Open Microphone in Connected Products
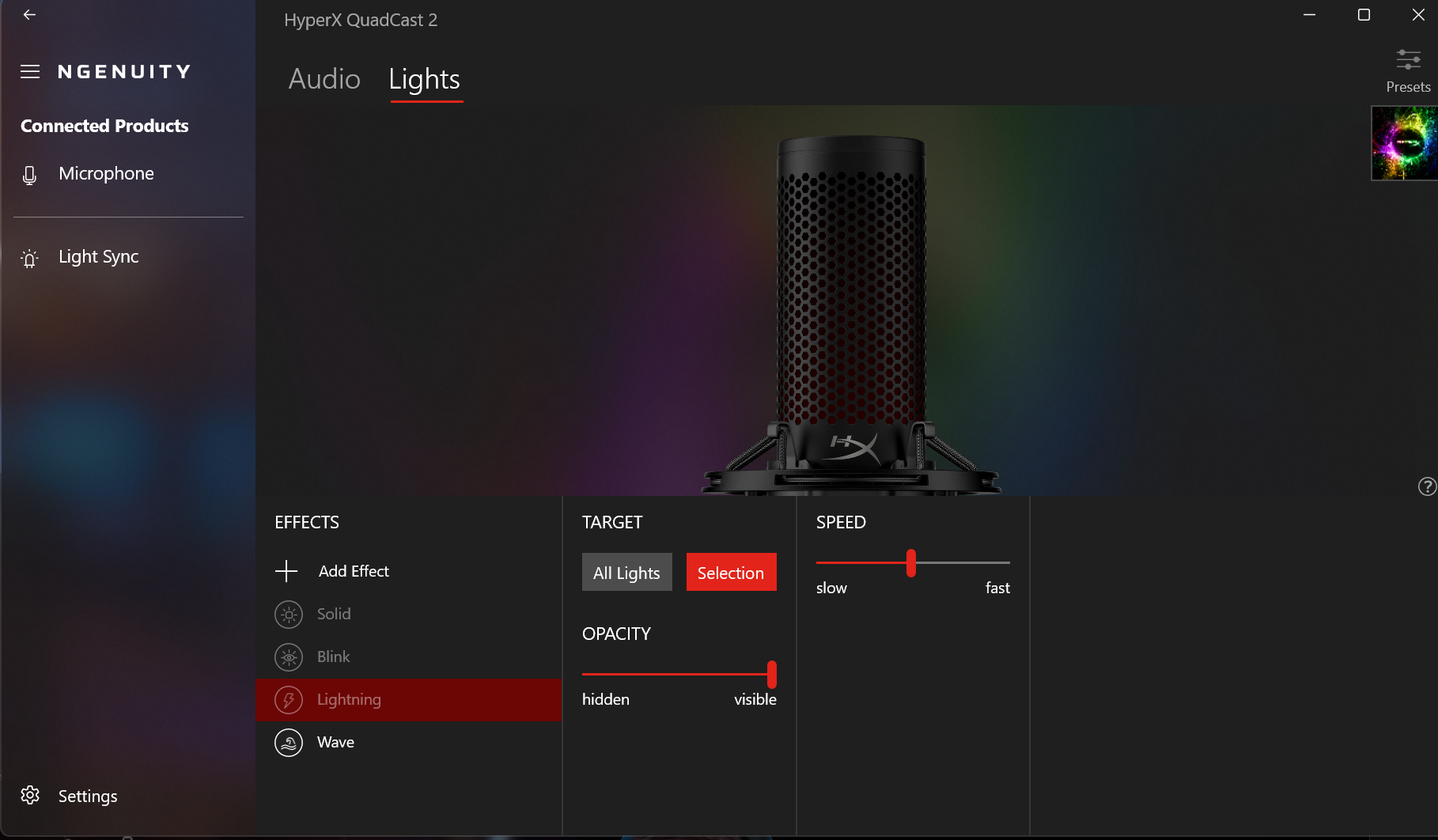The image size is (1438, 840). click(106, 174)
